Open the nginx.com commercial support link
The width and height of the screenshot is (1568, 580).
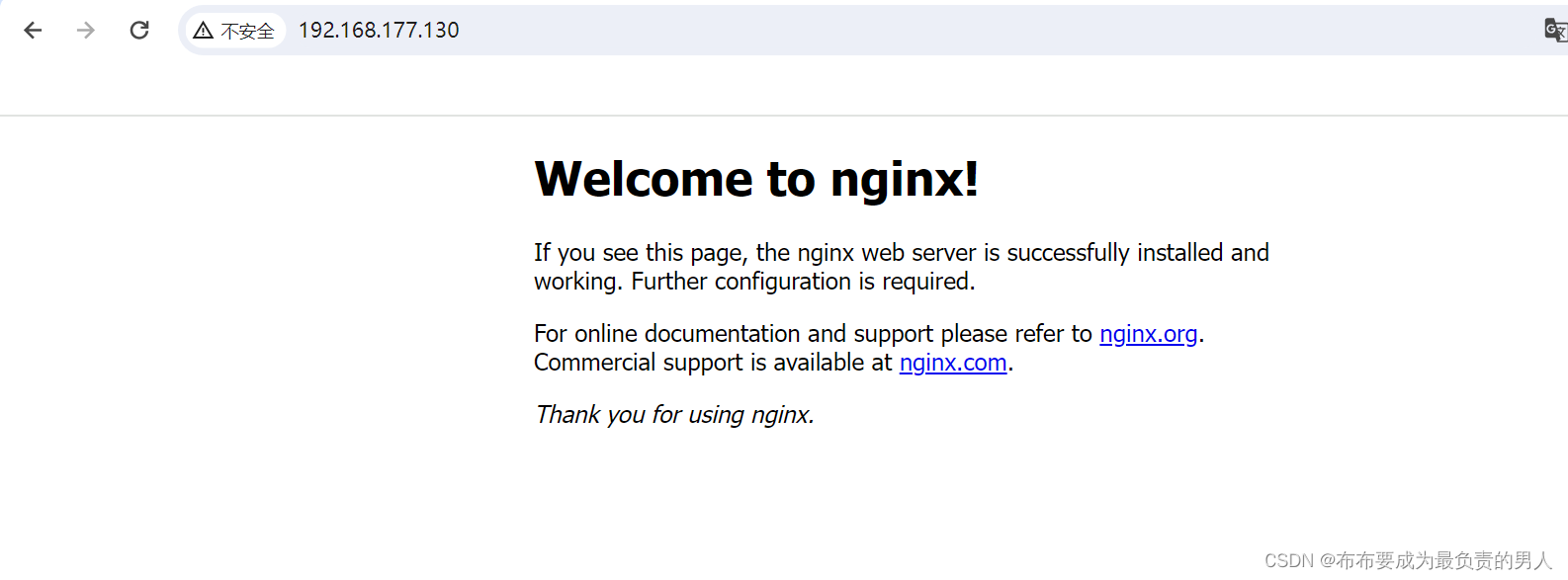(x=953, y=363)
